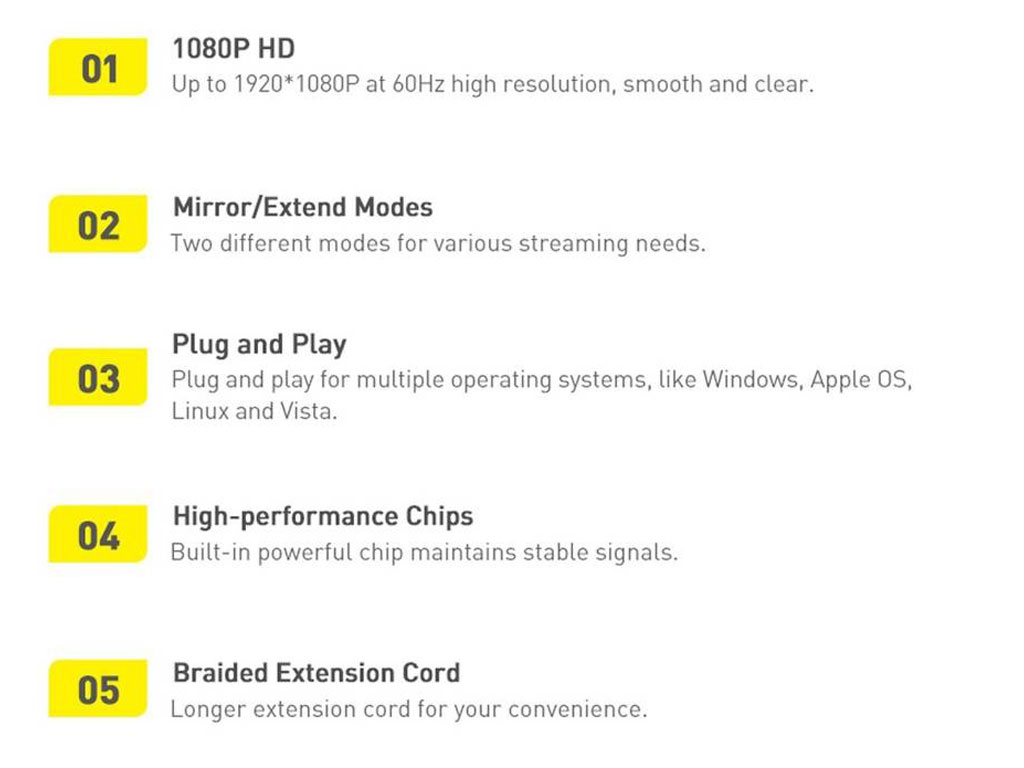Viewport: 1024px width, 768px height.
Task: Click the "Apple OS" text
Action: 858,380
